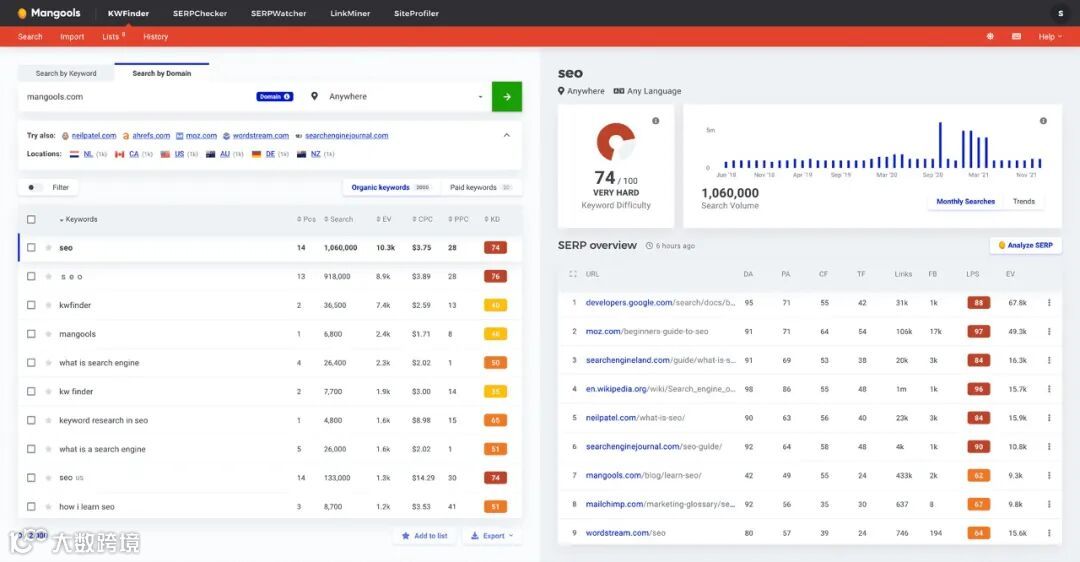This screenshot has height=562, width=1080.
Task: Open options menu for mailchimp.com result
Action: coord(1049,504)
